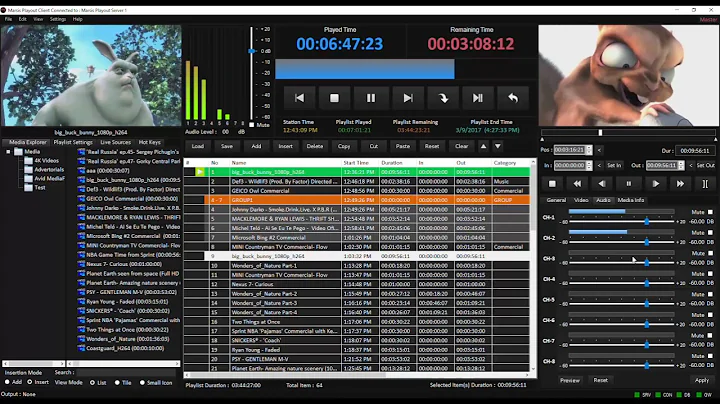Click the Delete button
Image resolution: width=720 pixels, height=404 pixels.
coord(315,146)
